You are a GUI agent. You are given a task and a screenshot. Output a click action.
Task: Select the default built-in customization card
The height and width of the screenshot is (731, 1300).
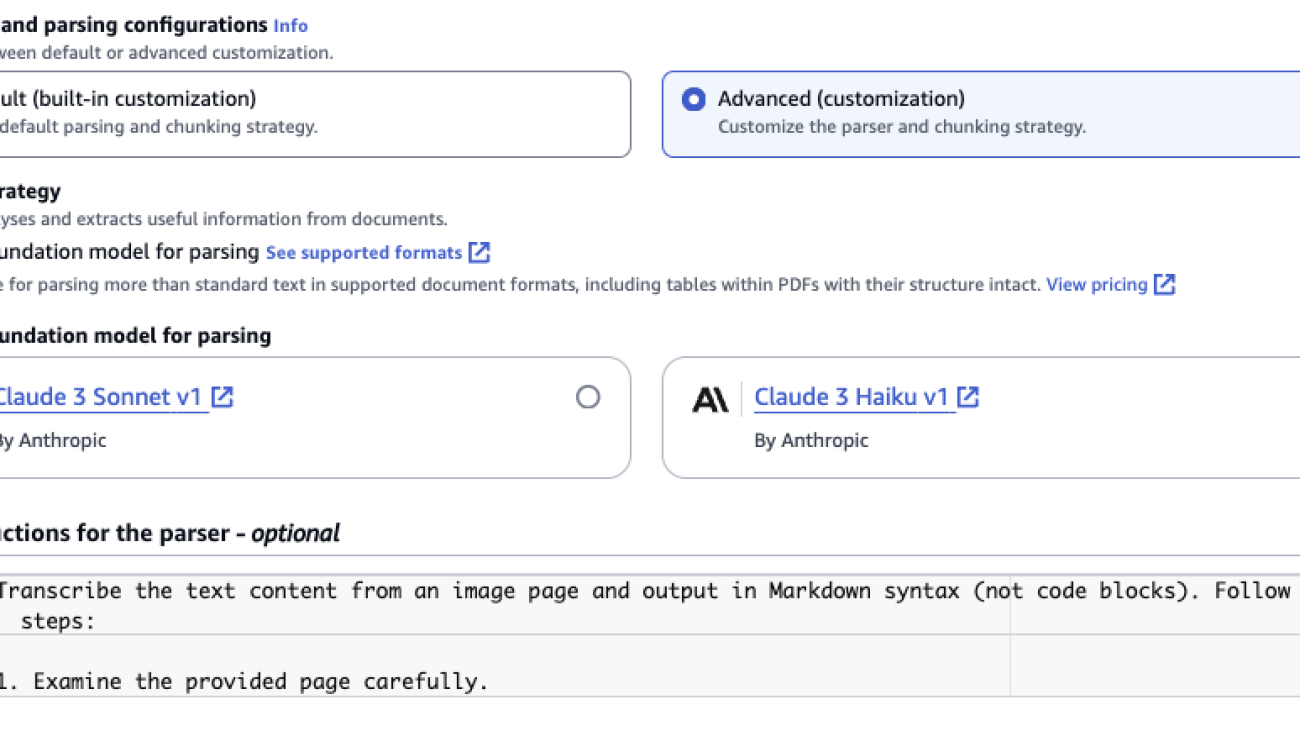click(315, 114)
